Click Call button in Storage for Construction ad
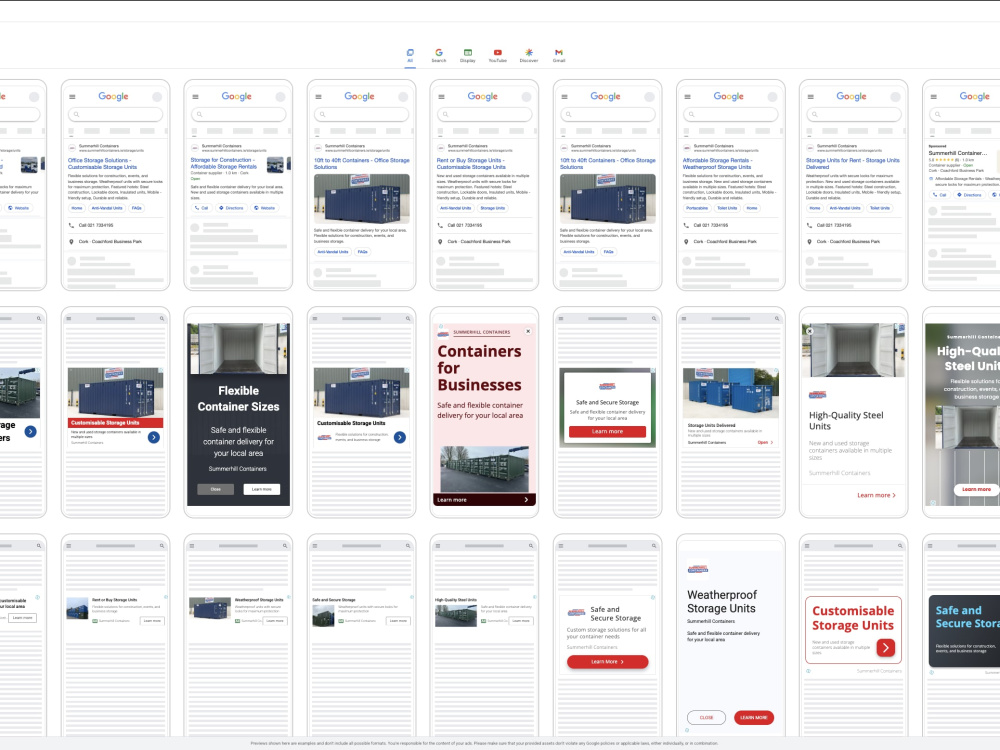 (202, 208)
